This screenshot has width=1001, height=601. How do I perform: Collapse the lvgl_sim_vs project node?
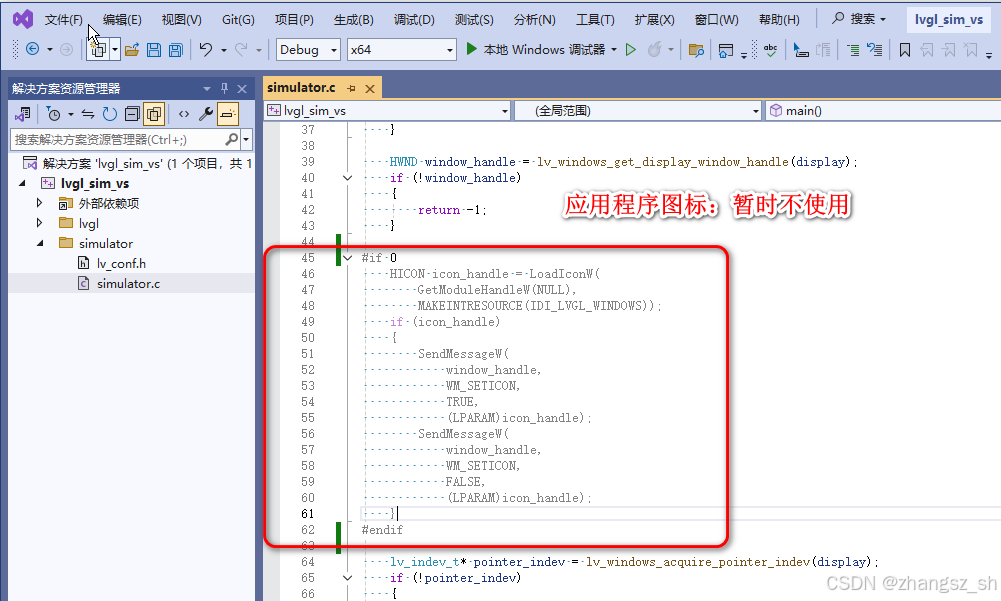(x=22, y=183)
